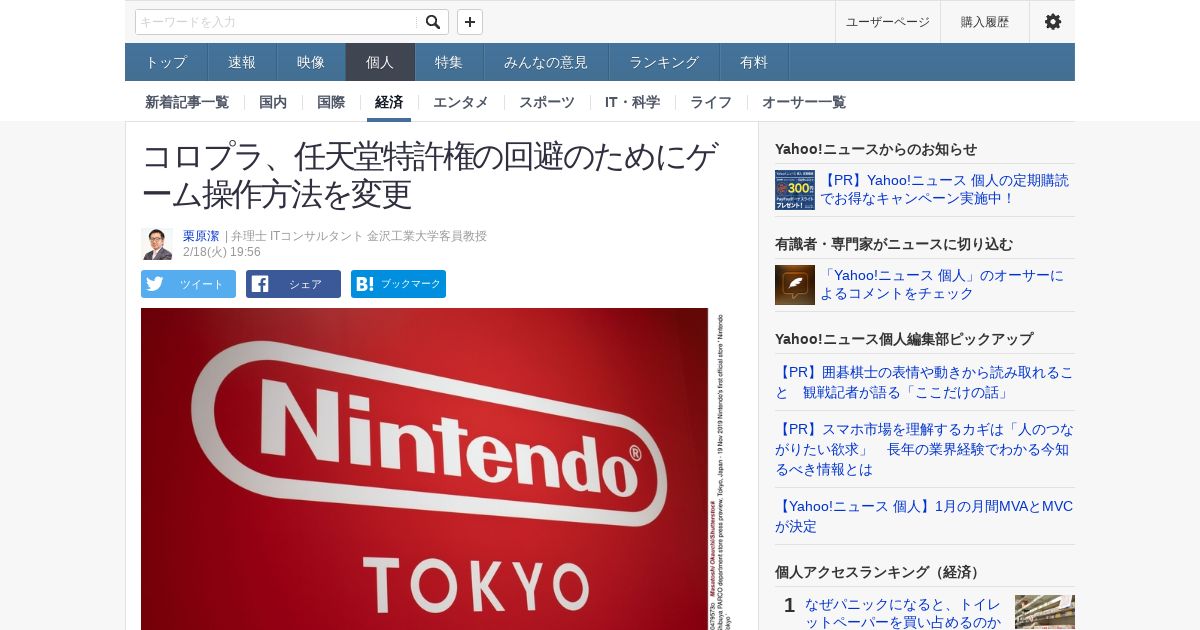Click the ツイート label on the tweet button
Image resolution: width=1200 pixels, height=630 pixels.
pyautogui.click(x=202, y=284)
